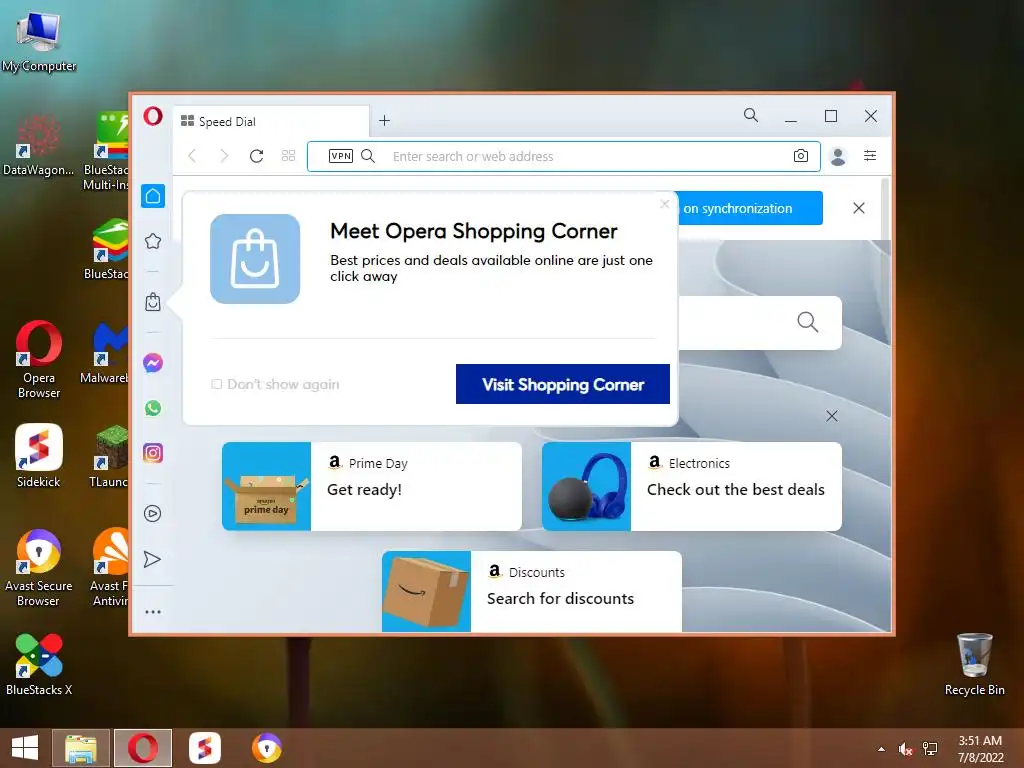
Task: Click the Opera taskbar button
Action: (x=143, y=748)
